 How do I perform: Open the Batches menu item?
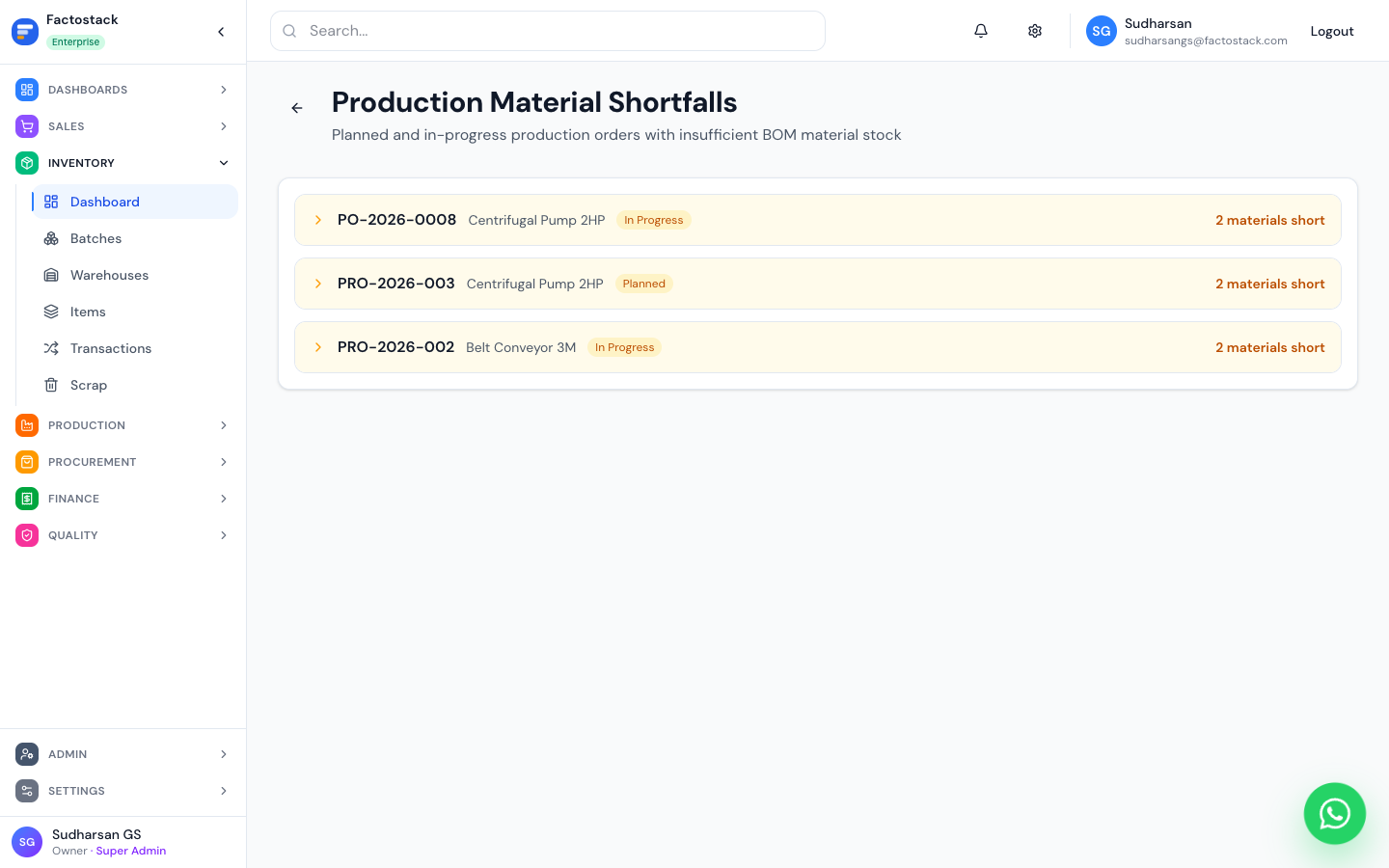coord(135,238)
